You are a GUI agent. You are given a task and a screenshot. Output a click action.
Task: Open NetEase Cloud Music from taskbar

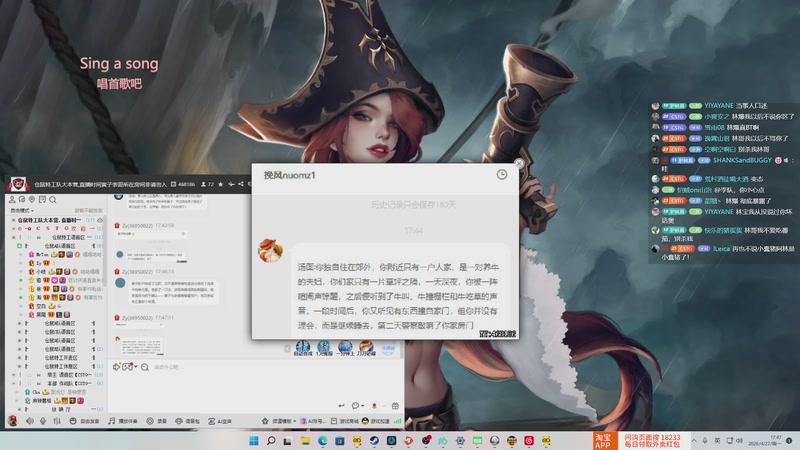529,440
